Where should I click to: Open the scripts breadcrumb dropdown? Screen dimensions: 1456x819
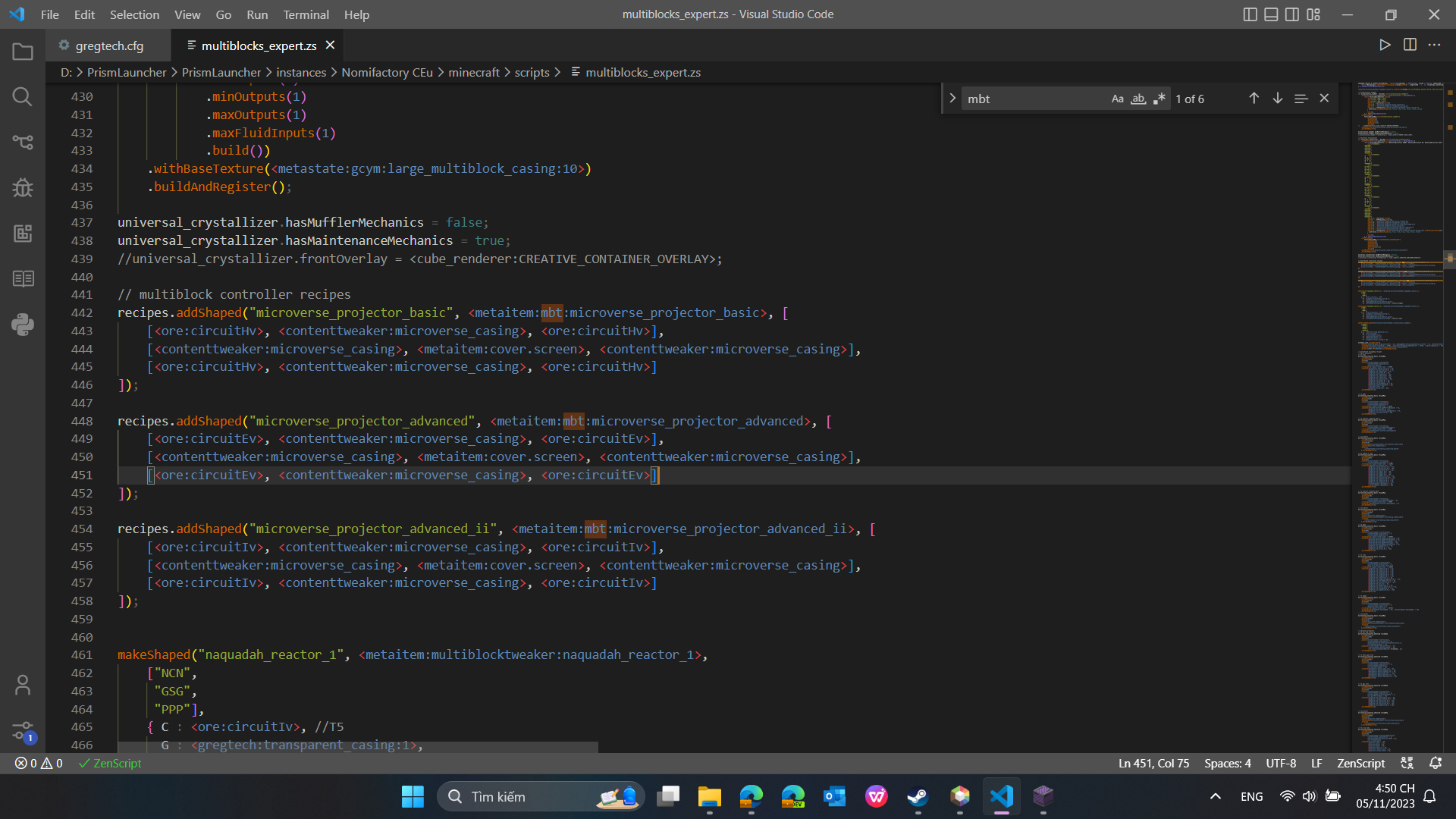click(532, 72)
